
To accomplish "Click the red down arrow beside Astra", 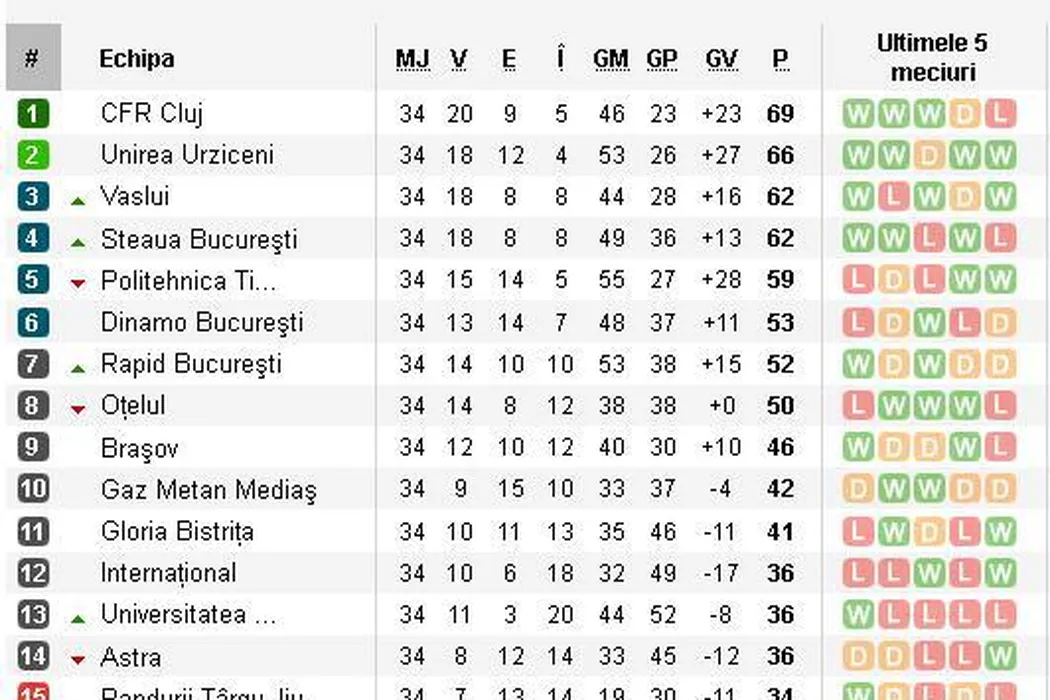I will (79, 660).
